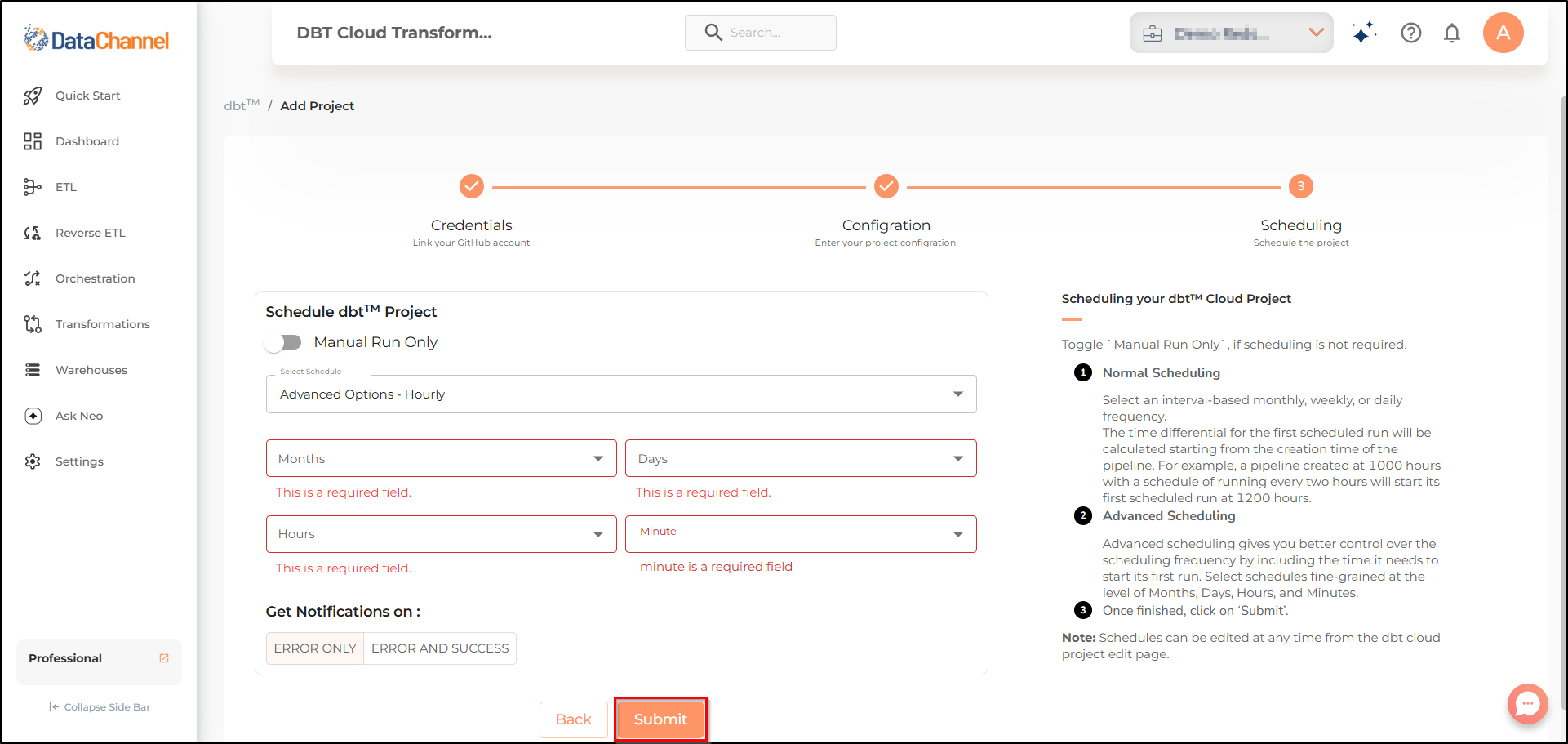Open notifications bell
The width and height of the screenshot is (1568, 744).
[x=1452, y=33]
